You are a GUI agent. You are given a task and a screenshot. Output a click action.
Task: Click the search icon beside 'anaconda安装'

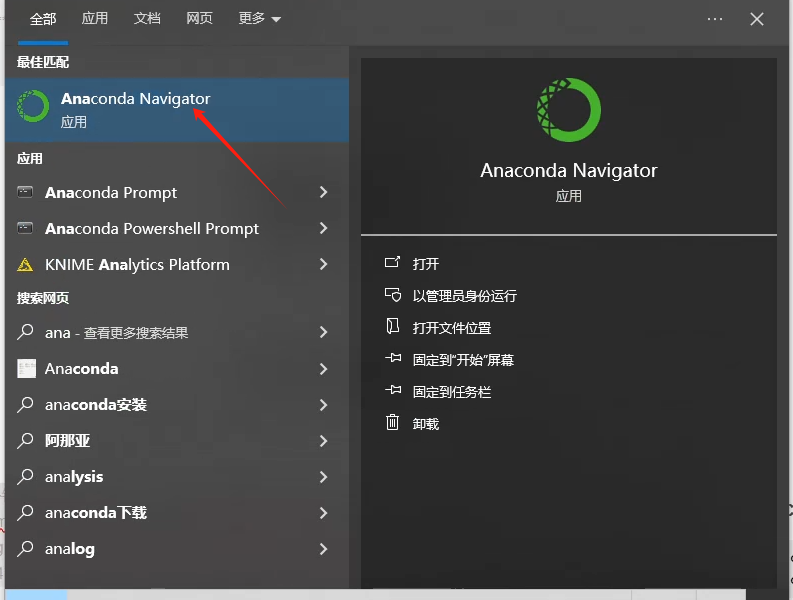tap(25, 405)
